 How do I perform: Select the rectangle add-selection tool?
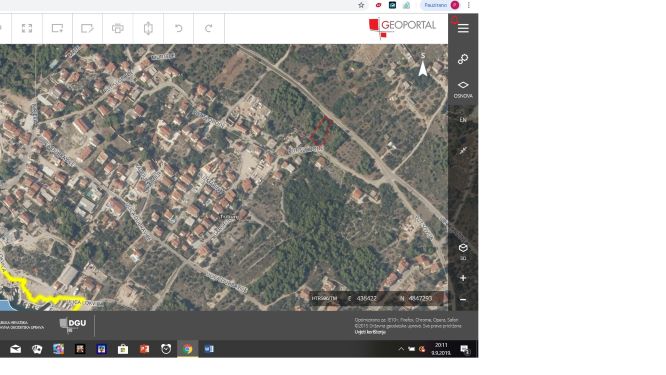tap(57, 28)
